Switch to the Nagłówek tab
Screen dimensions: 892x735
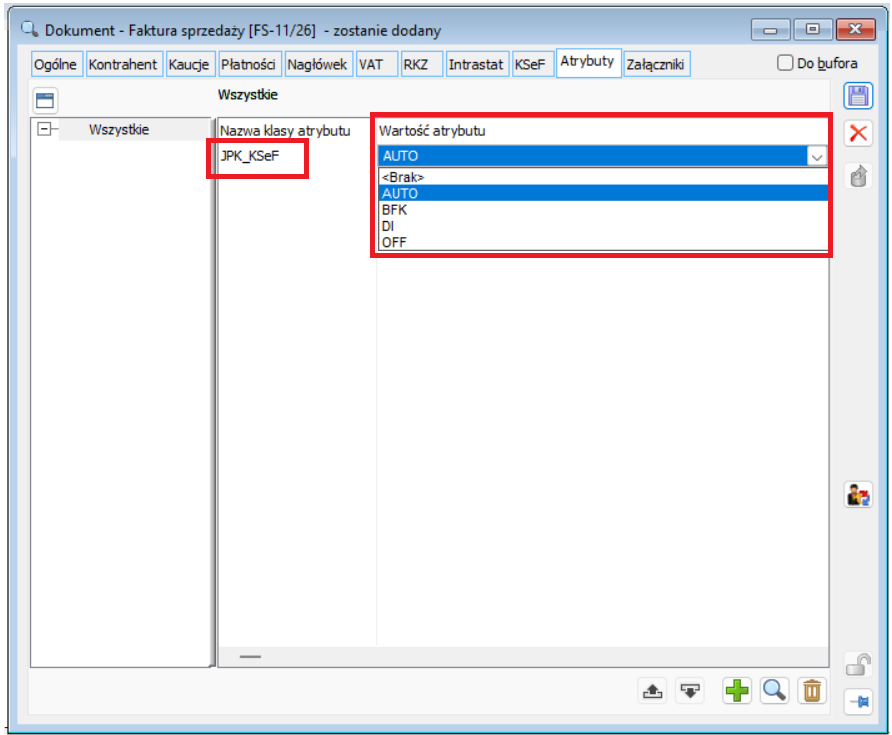[317, 64]
